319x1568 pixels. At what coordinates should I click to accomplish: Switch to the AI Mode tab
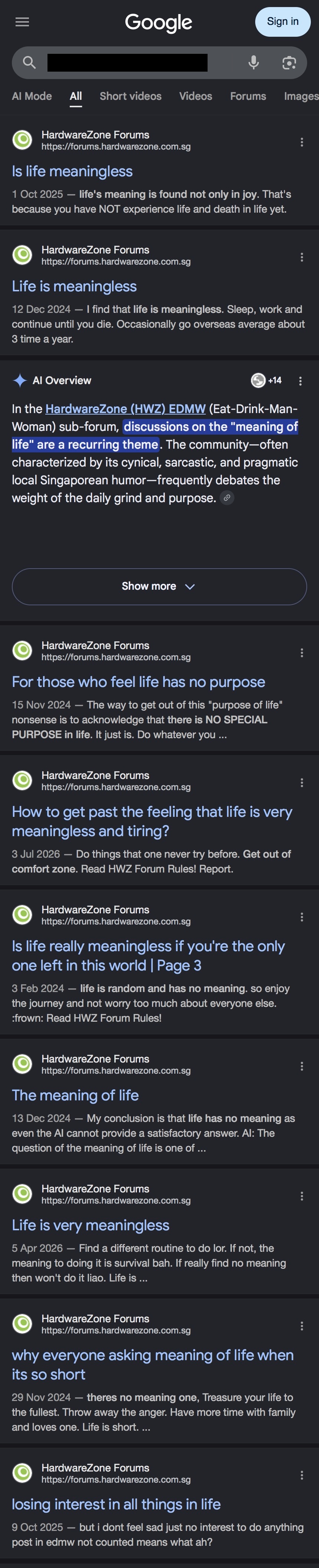(32, 96)
